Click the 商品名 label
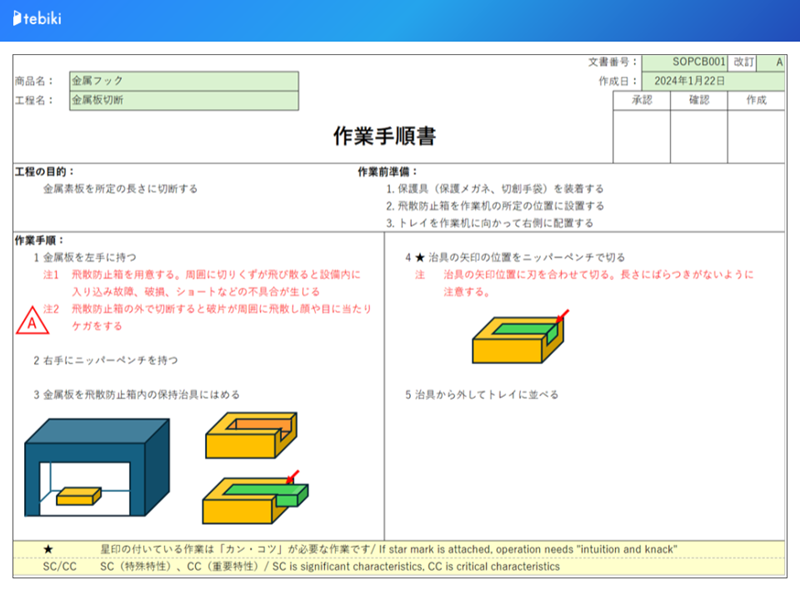 34,81
